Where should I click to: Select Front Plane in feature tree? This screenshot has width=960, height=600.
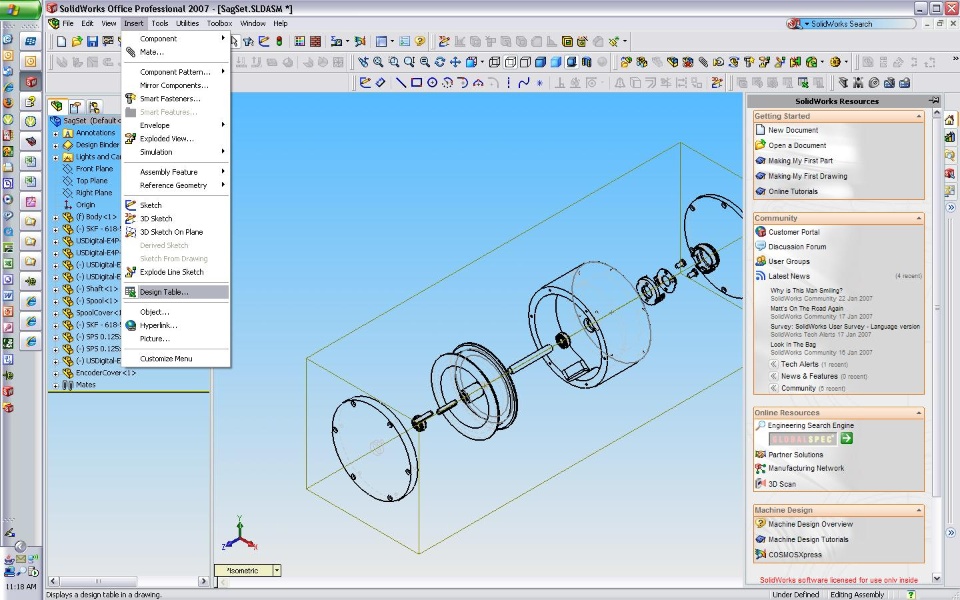click(x=94, y=169)
